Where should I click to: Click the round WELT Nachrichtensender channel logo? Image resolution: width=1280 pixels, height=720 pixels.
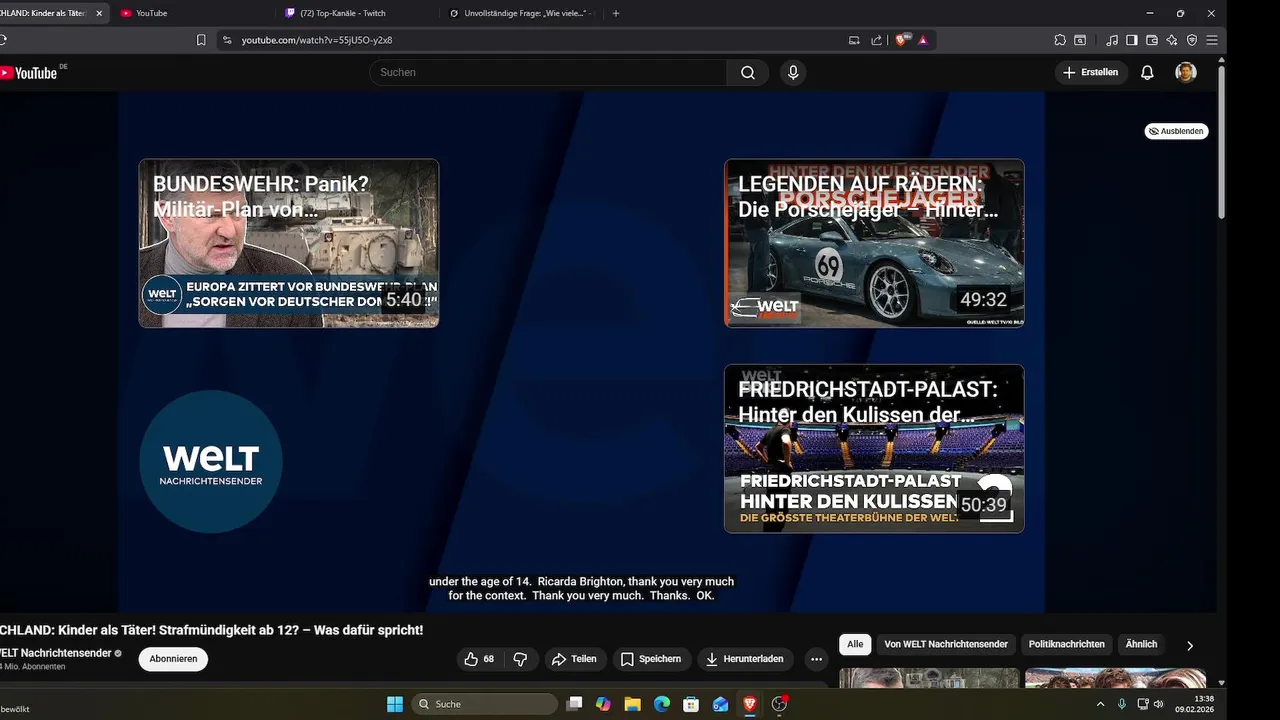point(211,461)
